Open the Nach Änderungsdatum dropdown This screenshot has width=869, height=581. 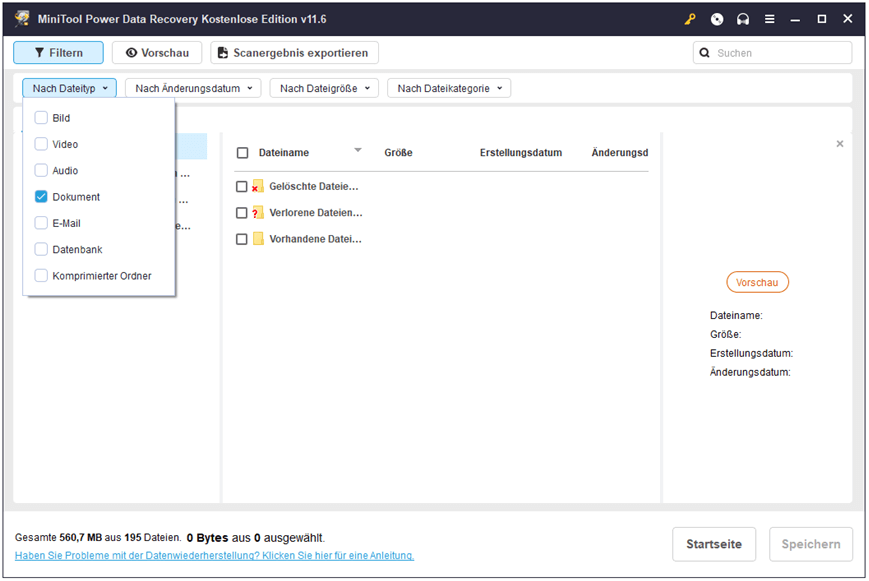click(192, 87)
